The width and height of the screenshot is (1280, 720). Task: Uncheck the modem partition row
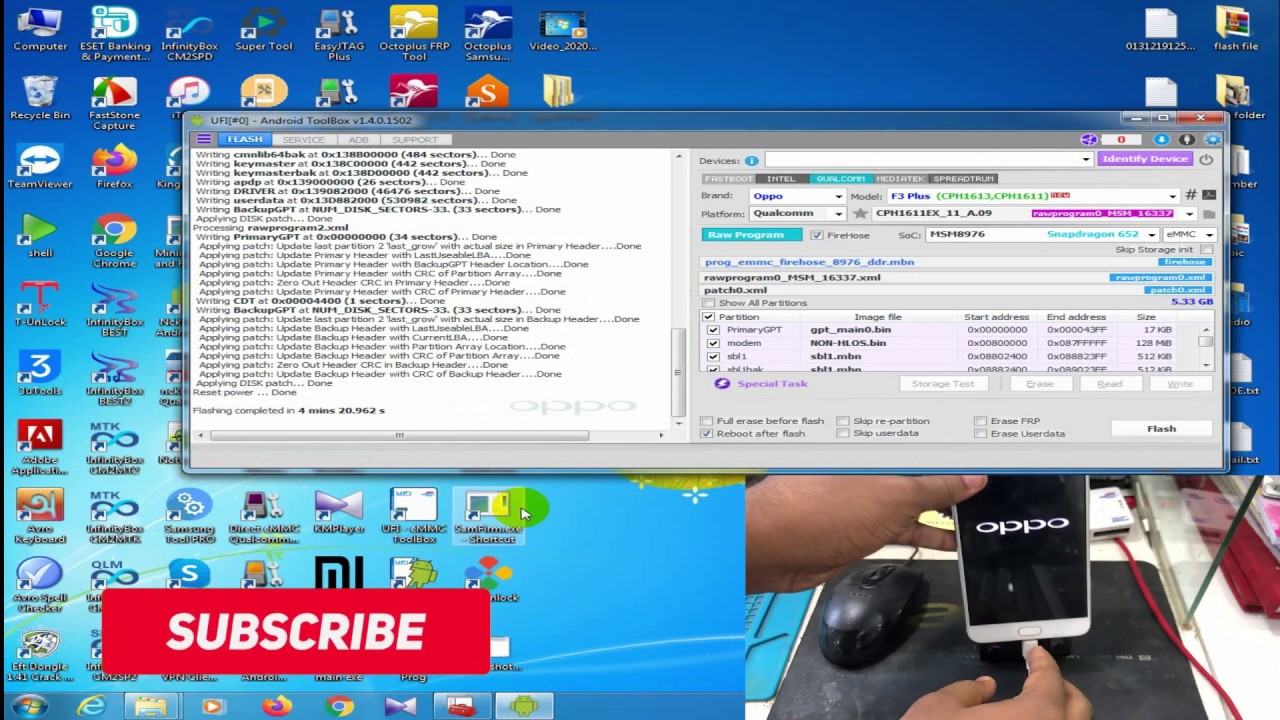point(713,343)
